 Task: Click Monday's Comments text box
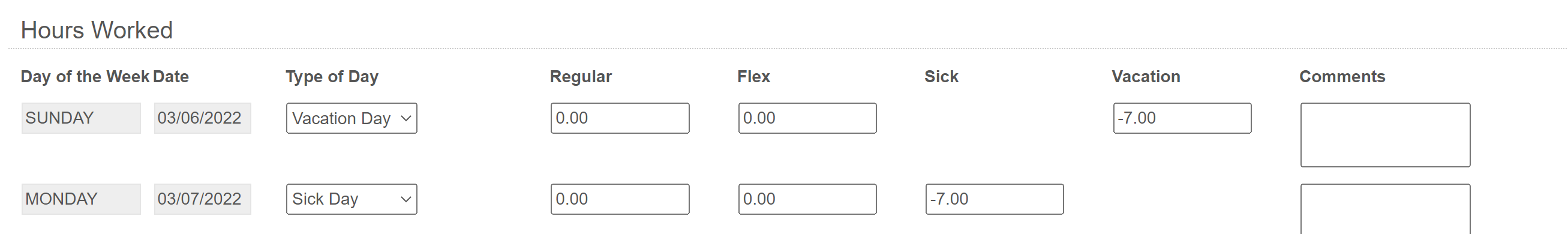point(1385,209)
